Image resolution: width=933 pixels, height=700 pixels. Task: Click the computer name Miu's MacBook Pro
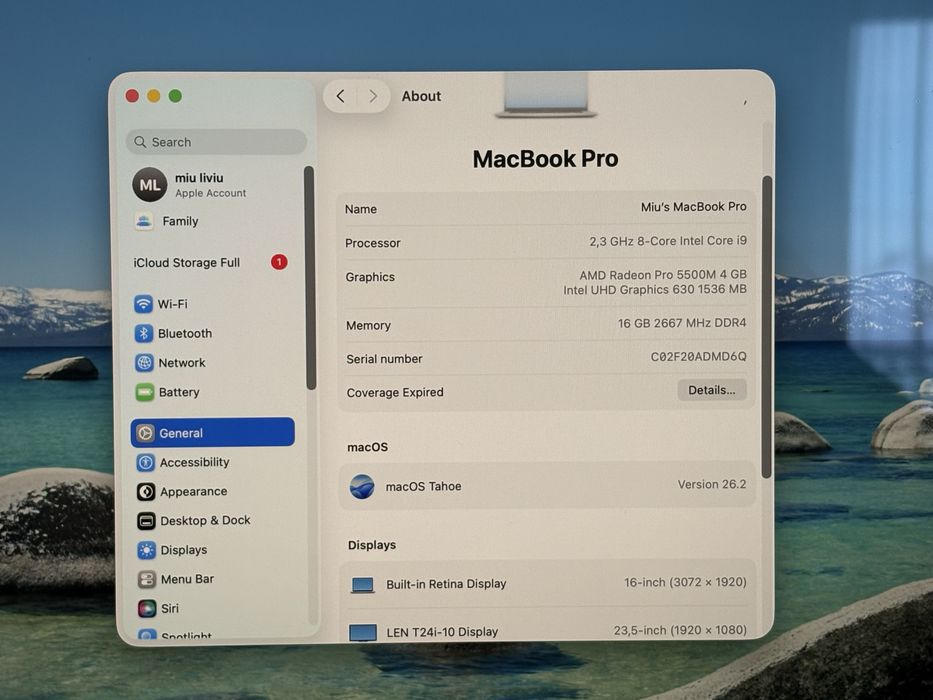[693, 207]
